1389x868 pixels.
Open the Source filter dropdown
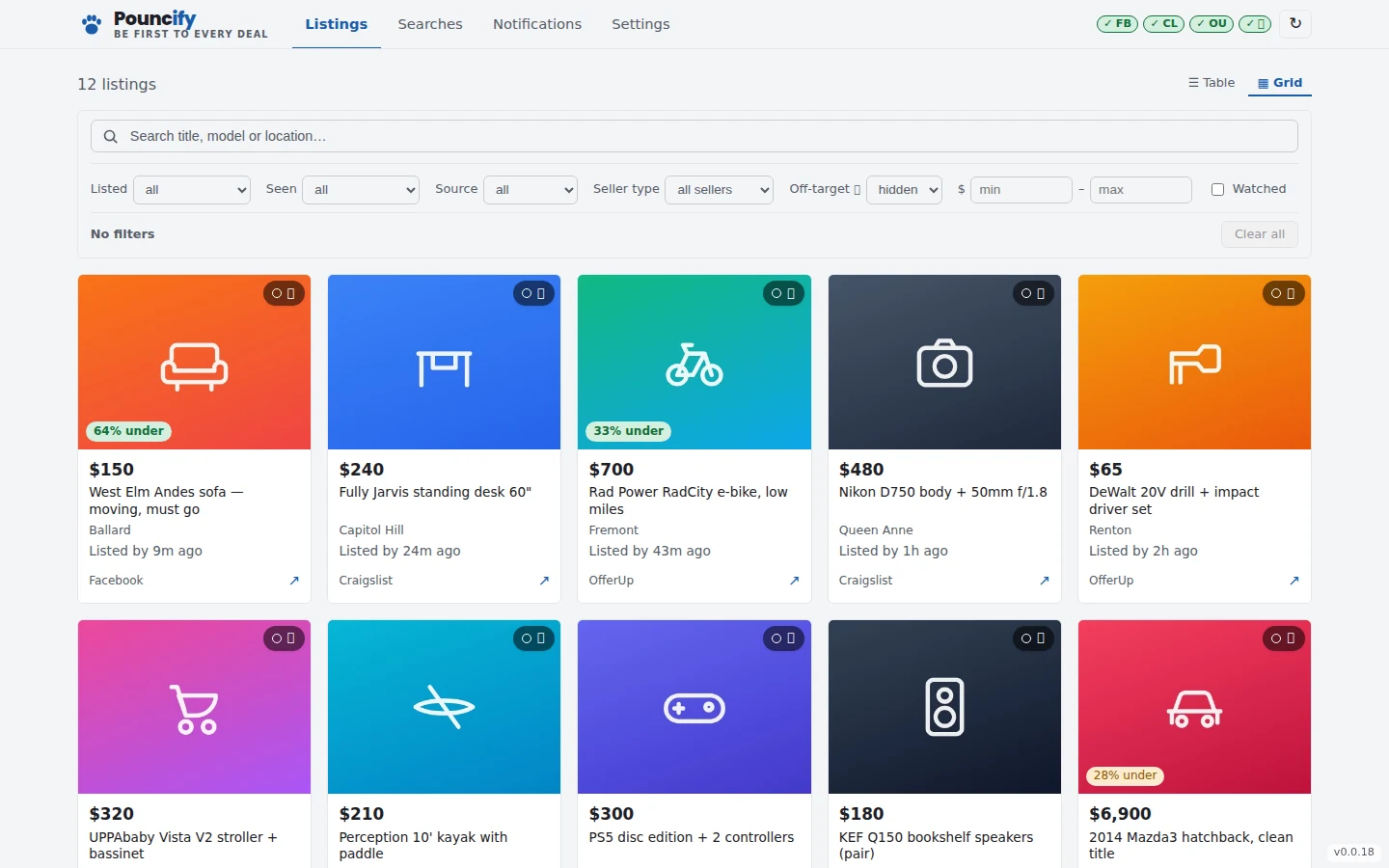(x=531, y=190)
